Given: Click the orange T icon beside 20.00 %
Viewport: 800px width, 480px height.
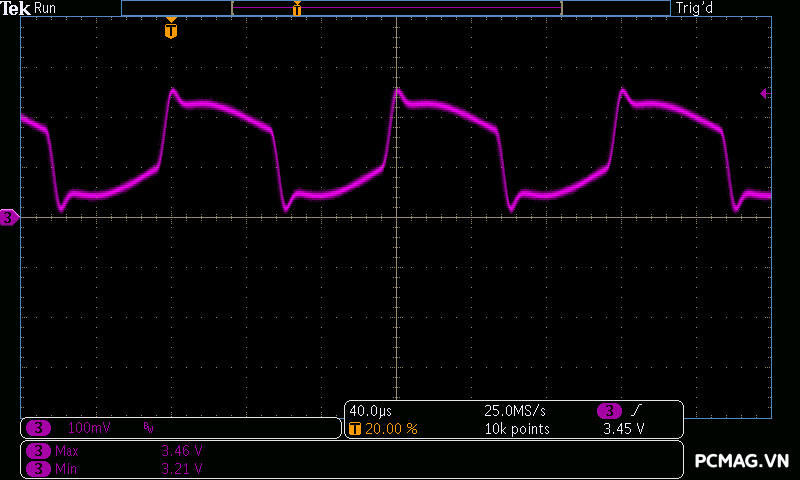Looking at the screenshot, I should tap(355, 428).
